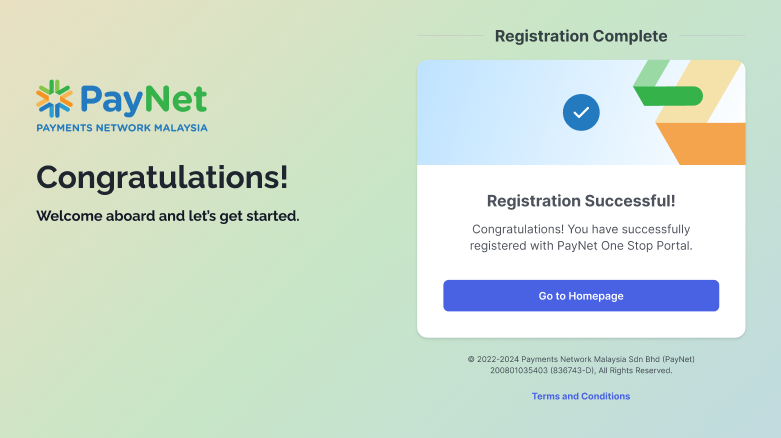Click the green ribbon graphic in banner
The image size is (781, 438).
670,96
